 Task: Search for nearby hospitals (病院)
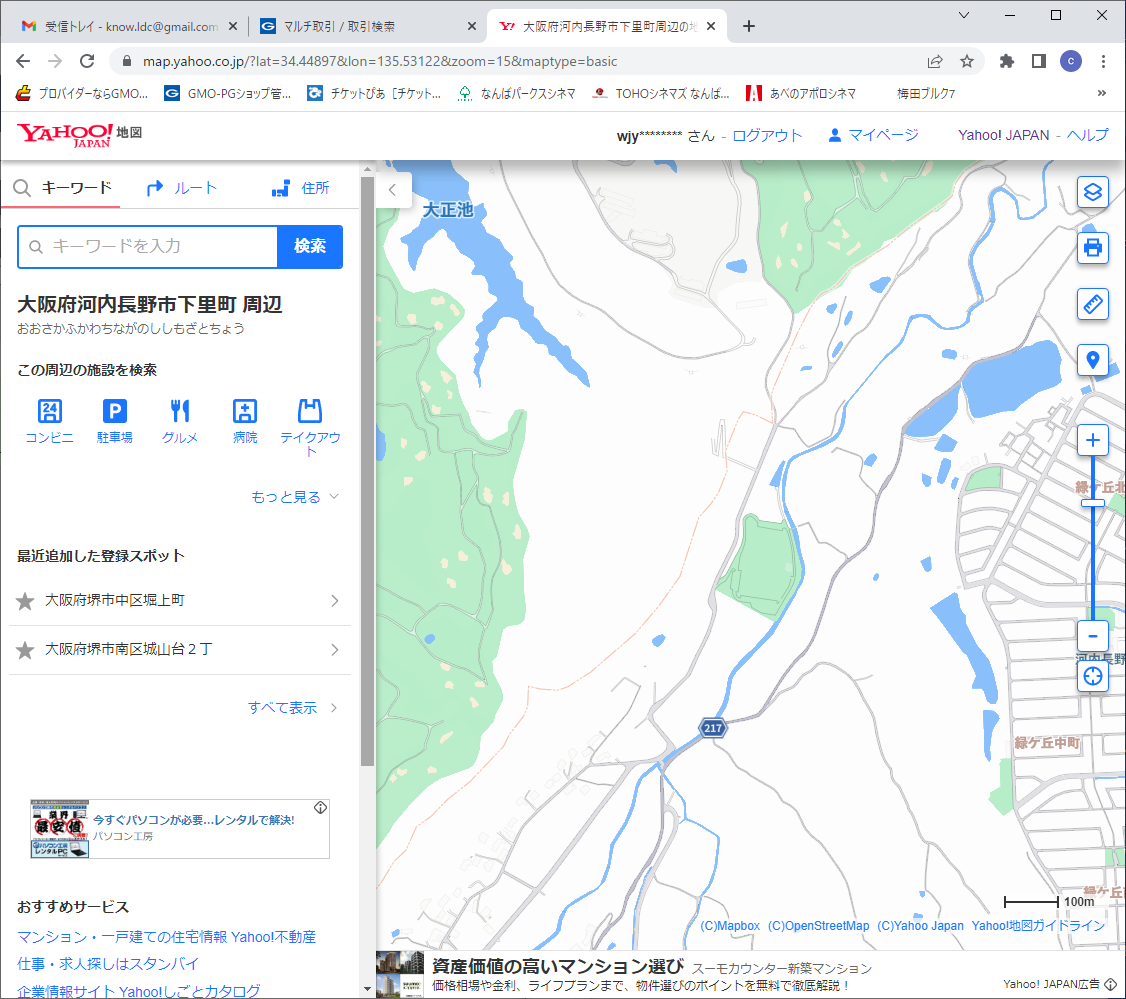[x=245, y=420]
